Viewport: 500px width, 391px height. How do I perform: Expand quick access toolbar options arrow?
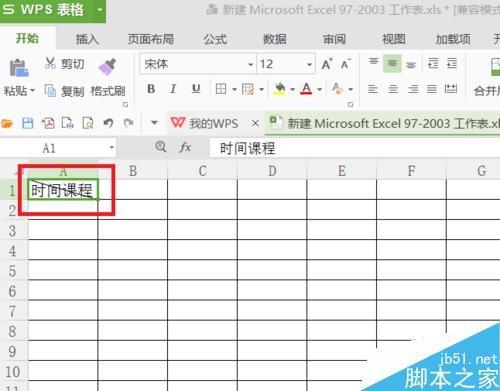[x=154, y=123]
